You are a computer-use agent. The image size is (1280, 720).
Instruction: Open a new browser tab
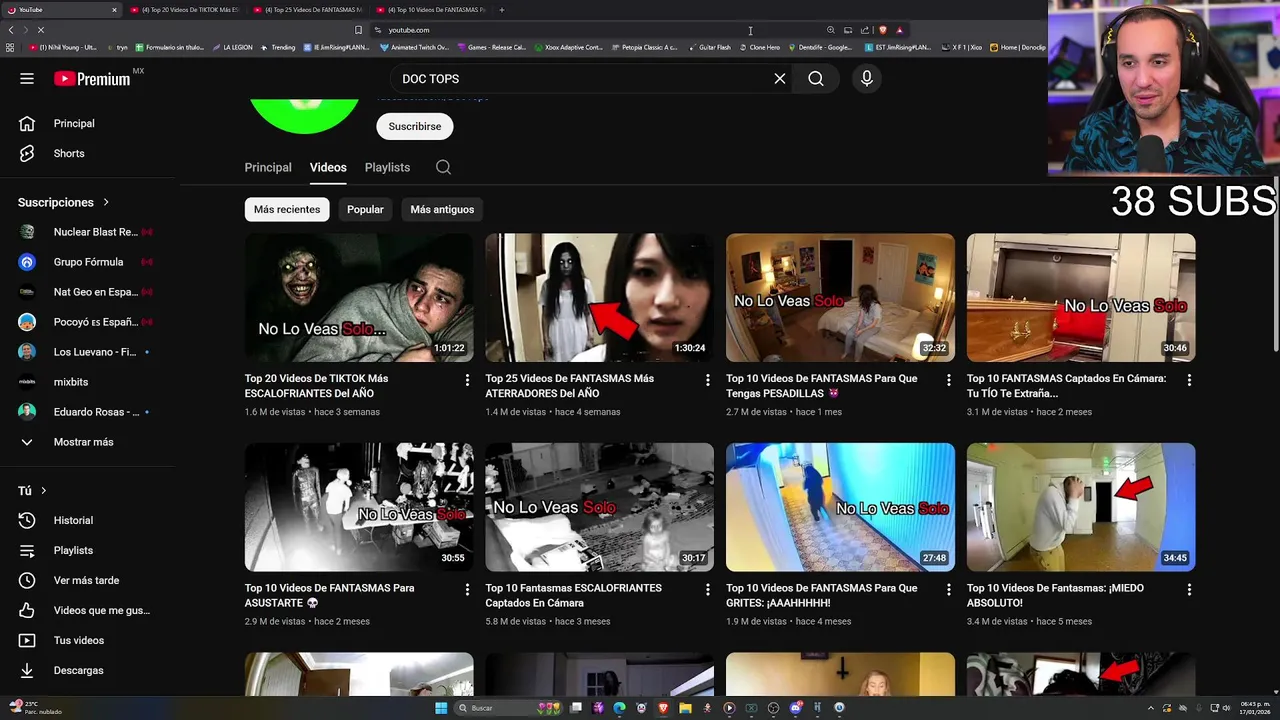click(502, 10)
